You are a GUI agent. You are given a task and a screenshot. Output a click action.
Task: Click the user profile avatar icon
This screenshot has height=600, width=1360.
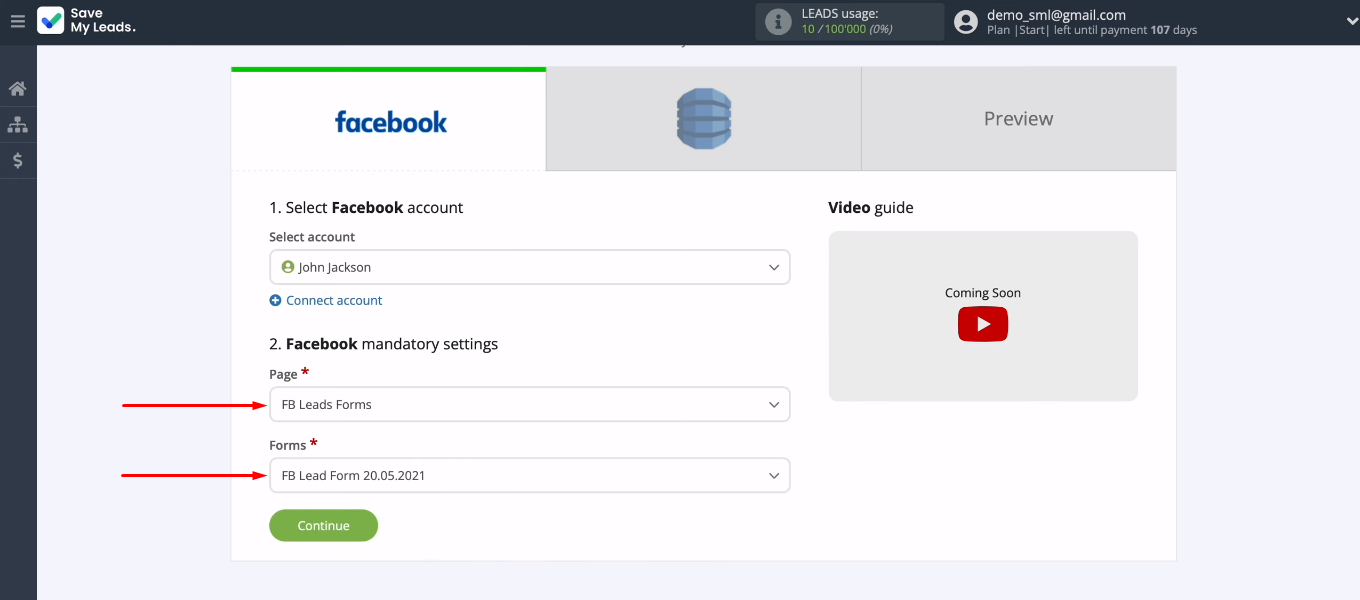966,22
